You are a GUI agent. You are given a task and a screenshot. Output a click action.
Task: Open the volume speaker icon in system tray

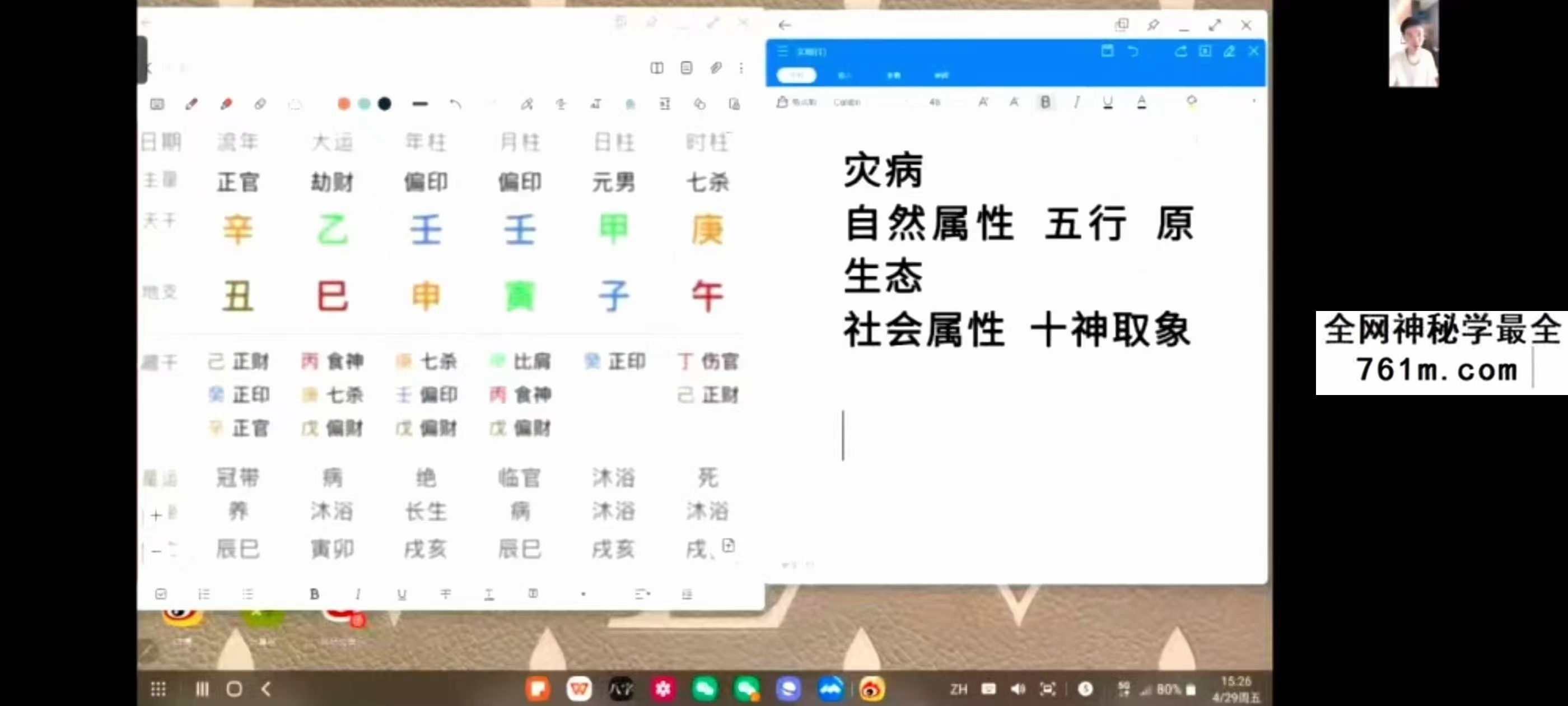[x=1018, y=689]
